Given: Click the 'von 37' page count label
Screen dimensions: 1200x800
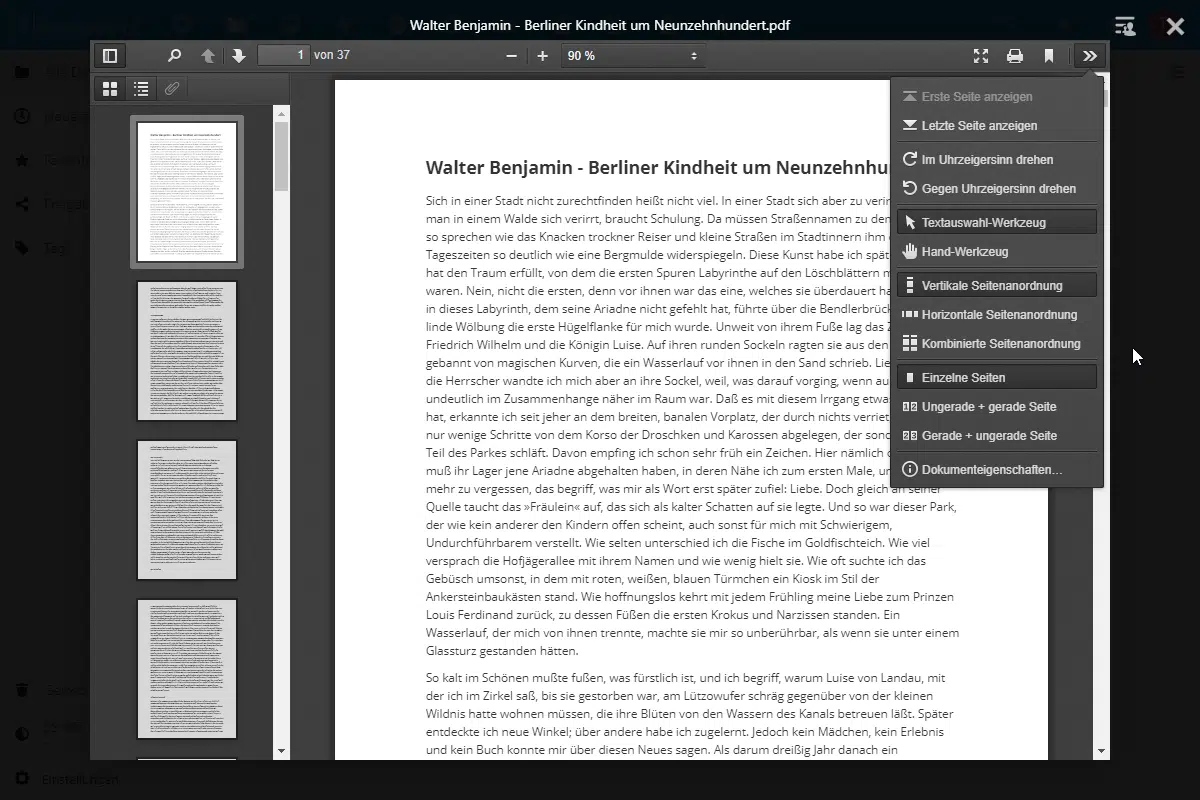Looking at the screenshot, I should pos(332,56).
